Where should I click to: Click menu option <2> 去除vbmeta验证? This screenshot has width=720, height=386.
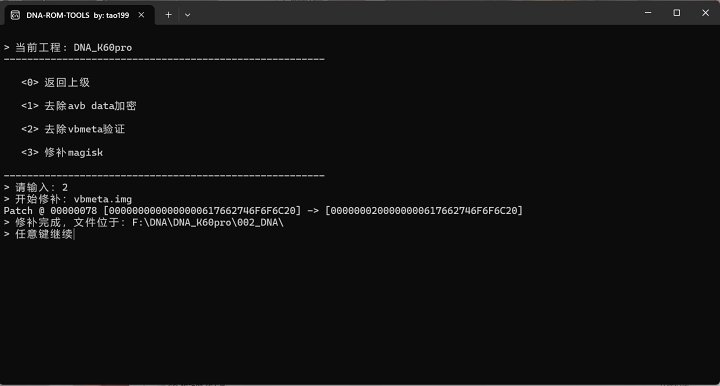point(73,129)
